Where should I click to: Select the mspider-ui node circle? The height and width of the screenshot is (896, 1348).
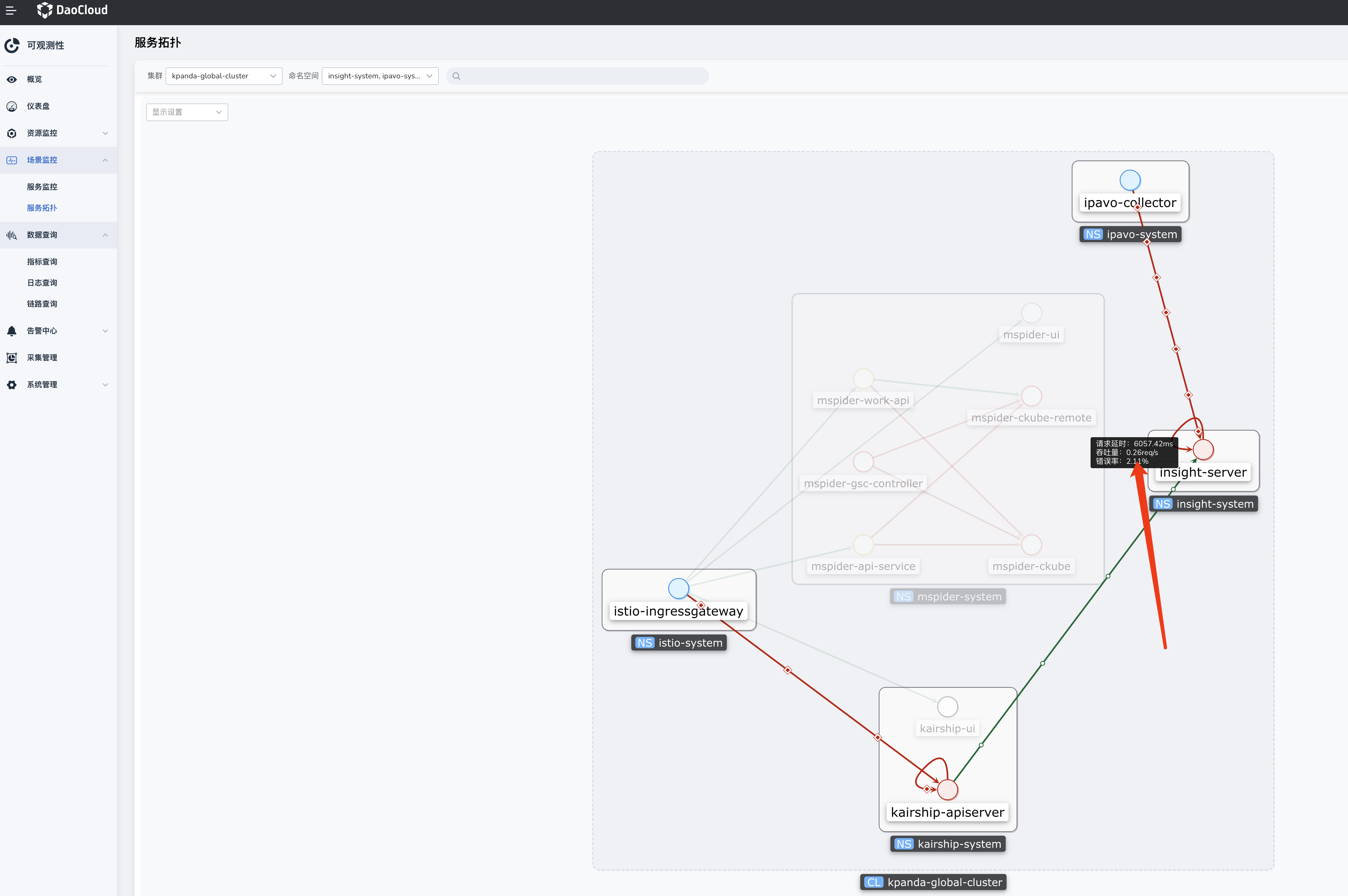1031,313
